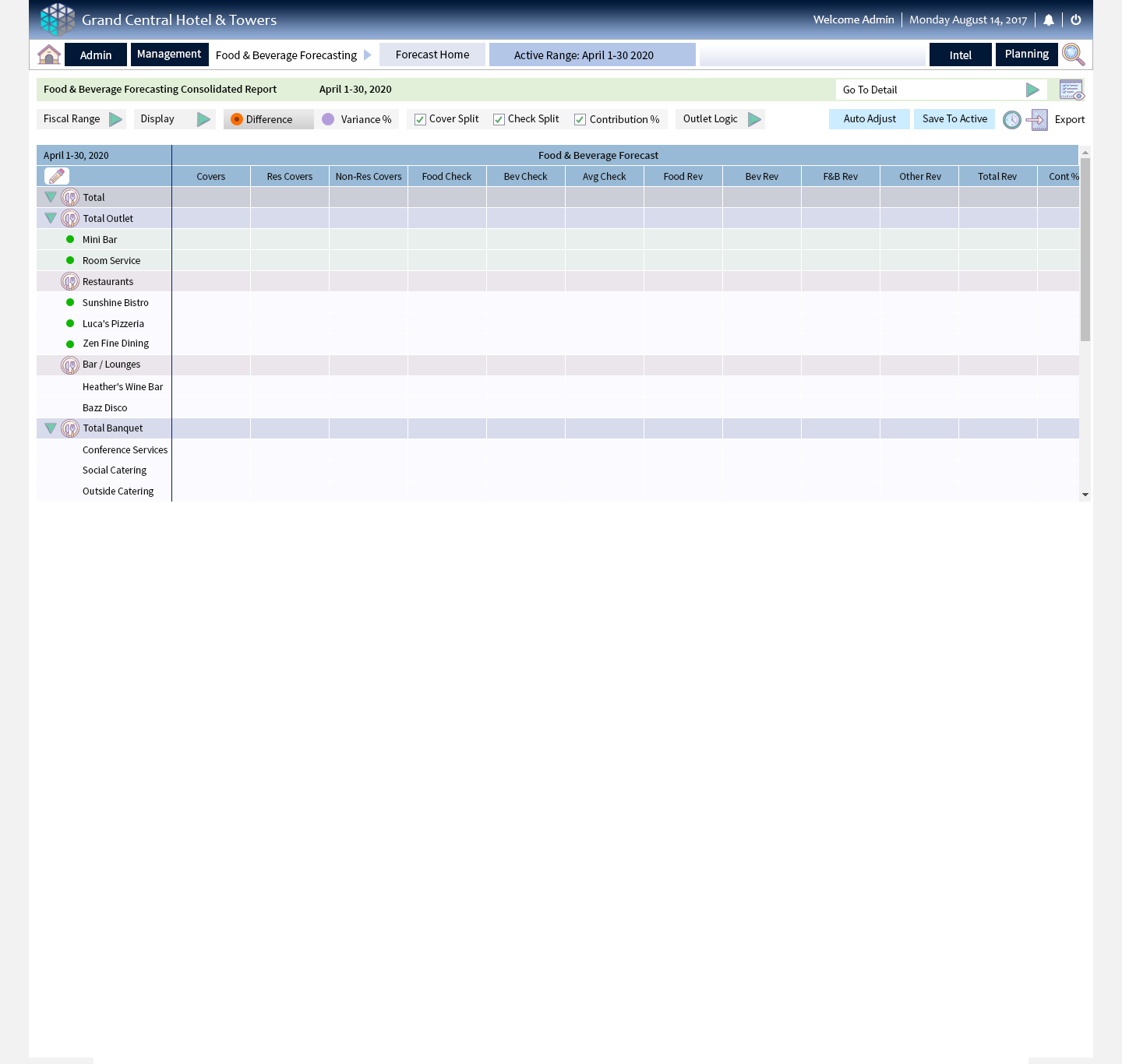Click the home icon in the navigation bar
This screenshot has width=1122, height=1064.
click(49, 55)
